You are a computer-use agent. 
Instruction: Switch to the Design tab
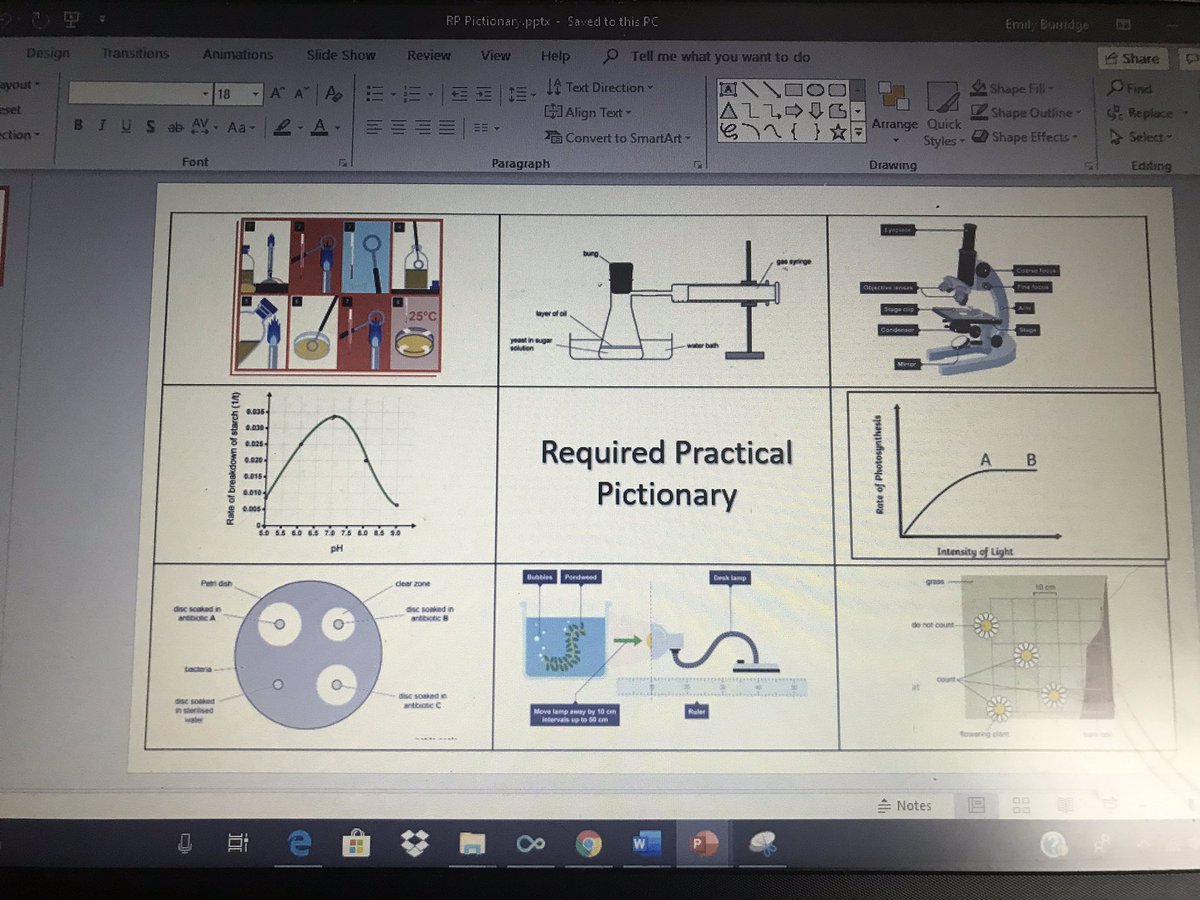47,55
